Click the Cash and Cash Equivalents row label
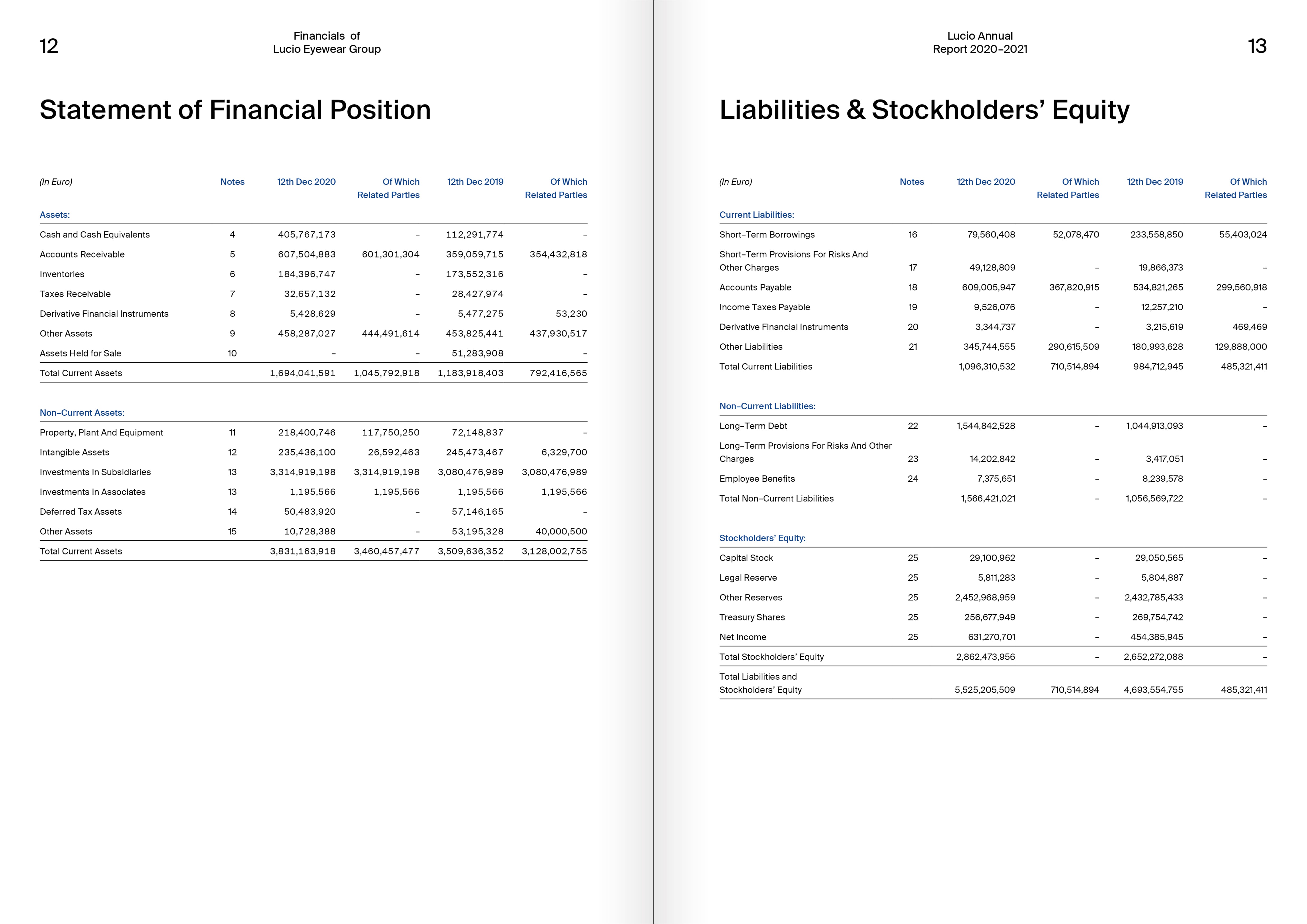The image size is (1307, 924). [x=95, y=234]
